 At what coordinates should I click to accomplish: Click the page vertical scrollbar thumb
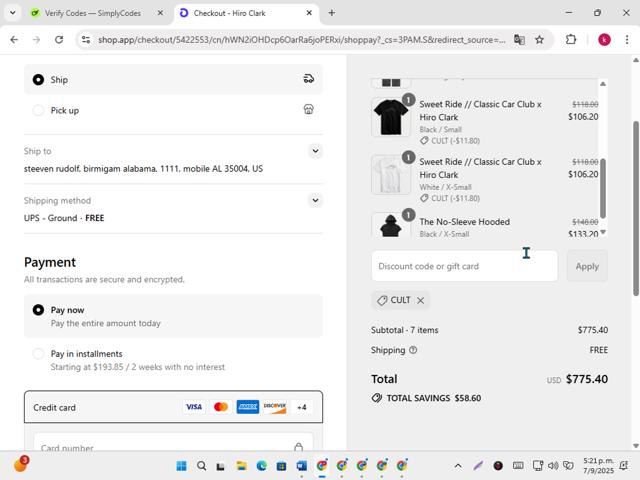click(x=636, y=208)
